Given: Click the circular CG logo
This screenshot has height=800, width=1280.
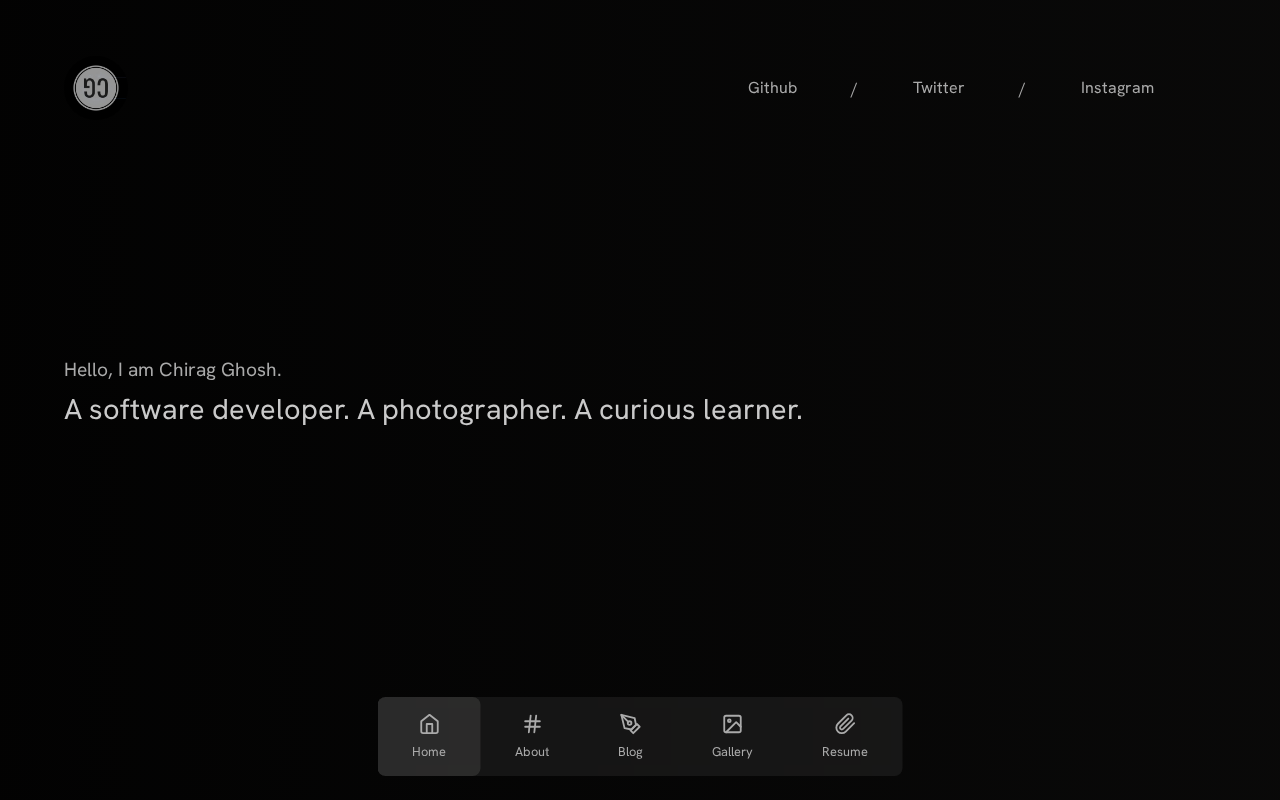Looking at the screenshot, I should (x=96, y=88).
